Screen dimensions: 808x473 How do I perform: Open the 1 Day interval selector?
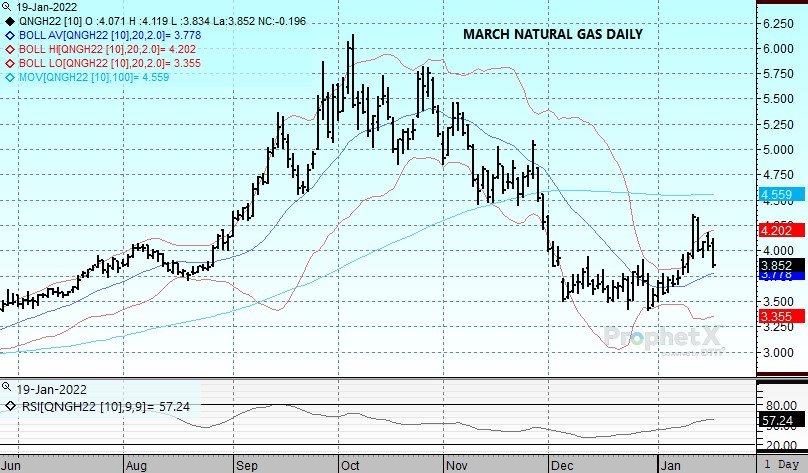pyautogui.click(x=781, y=465)
